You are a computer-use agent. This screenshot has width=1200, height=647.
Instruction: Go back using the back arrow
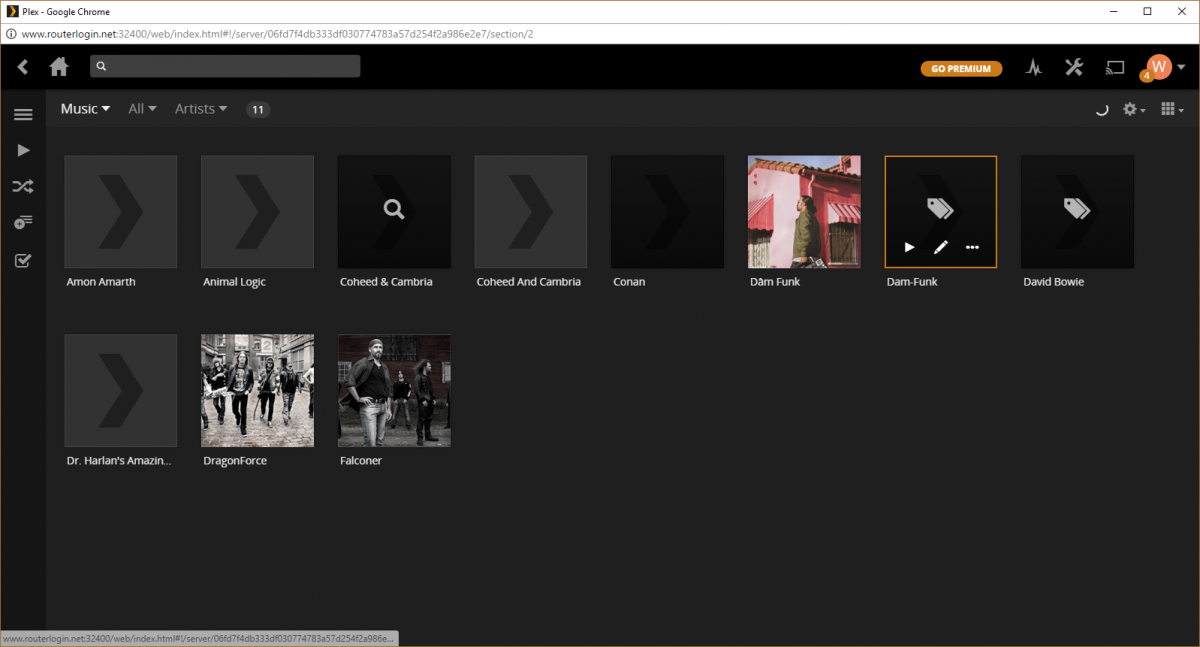[23, 67]
